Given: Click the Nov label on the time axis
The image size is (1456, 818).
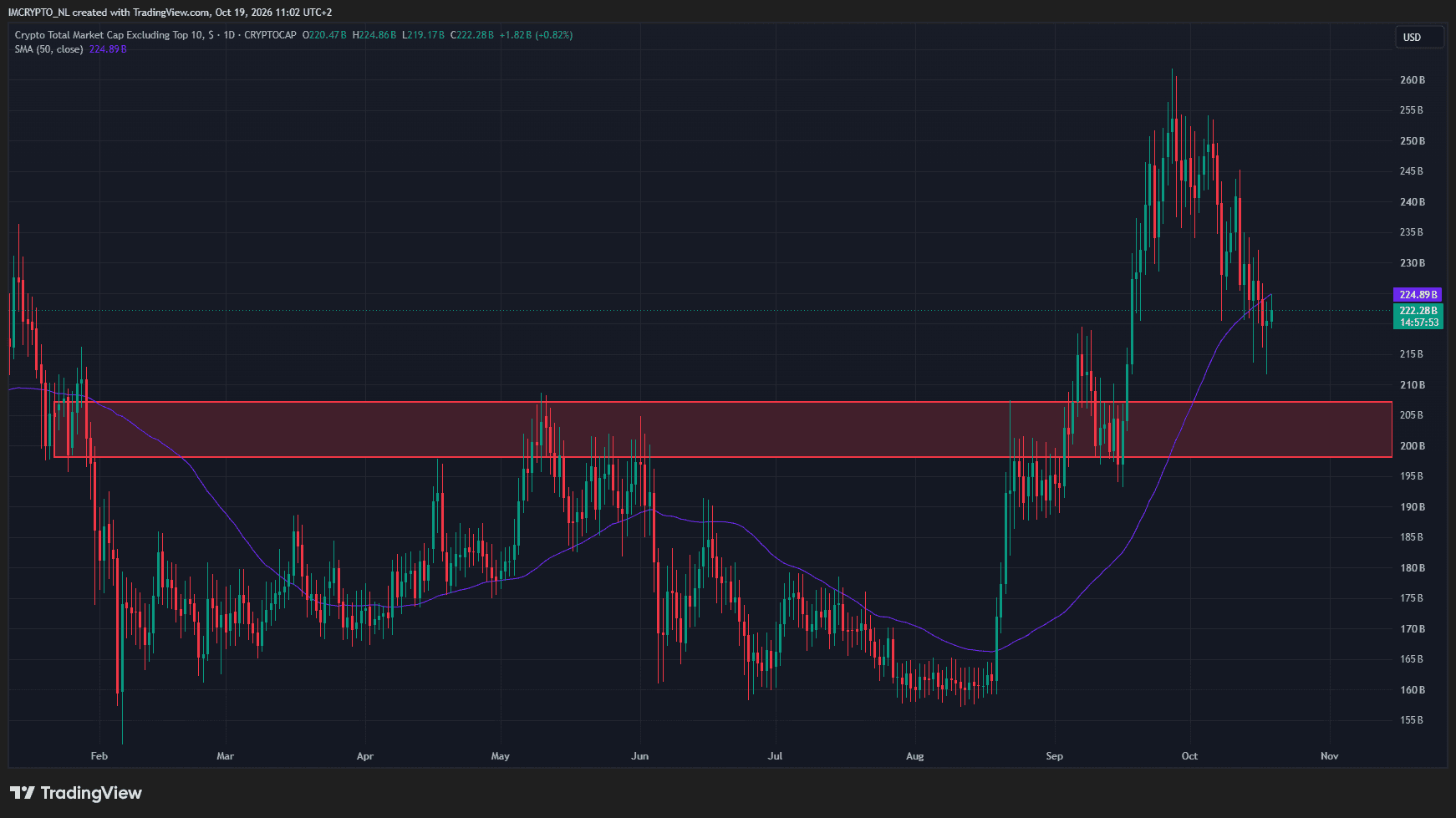Looking at the screenshot, I should 1329,756.
